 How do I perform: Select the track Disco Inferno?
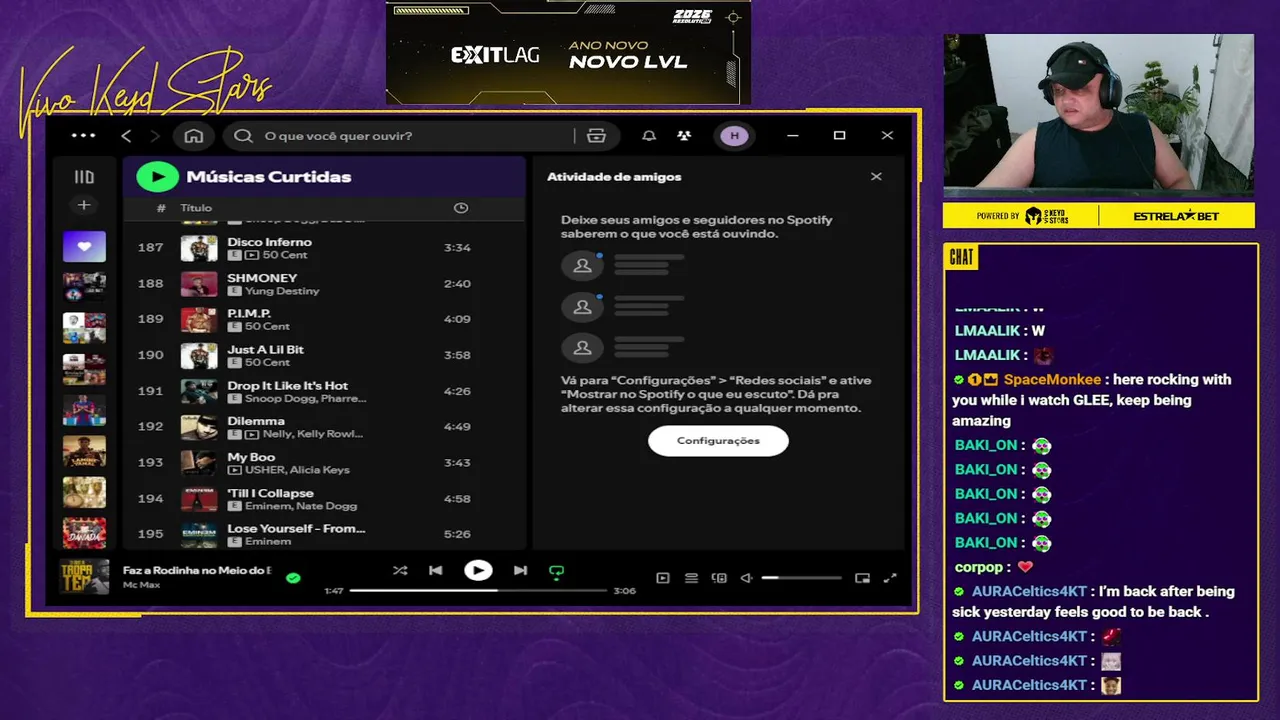click(x=270, y=242)
